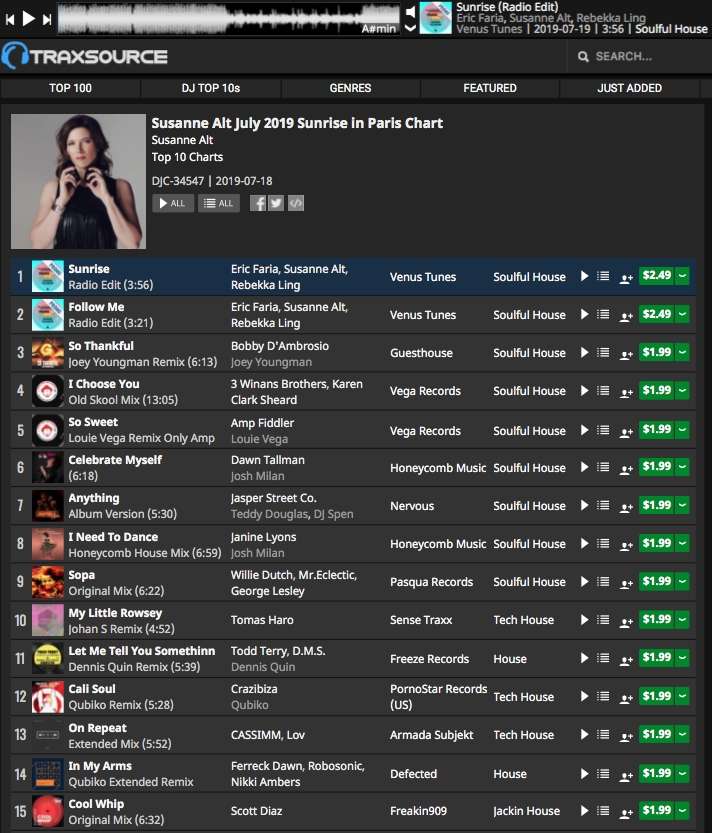Buy Sunrise for $2.49

click(x=657, y=276)
